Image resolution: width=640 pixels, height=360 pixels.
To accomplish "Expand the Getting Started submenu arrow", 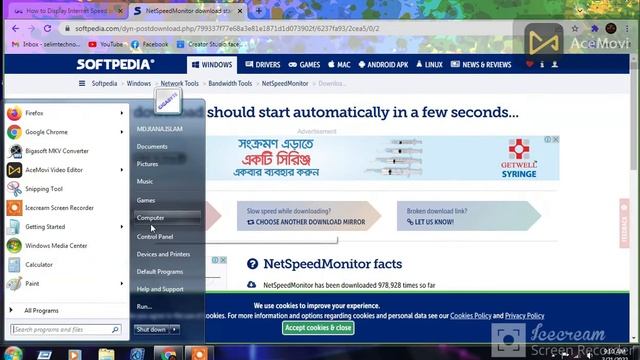I will click(122, 227).
